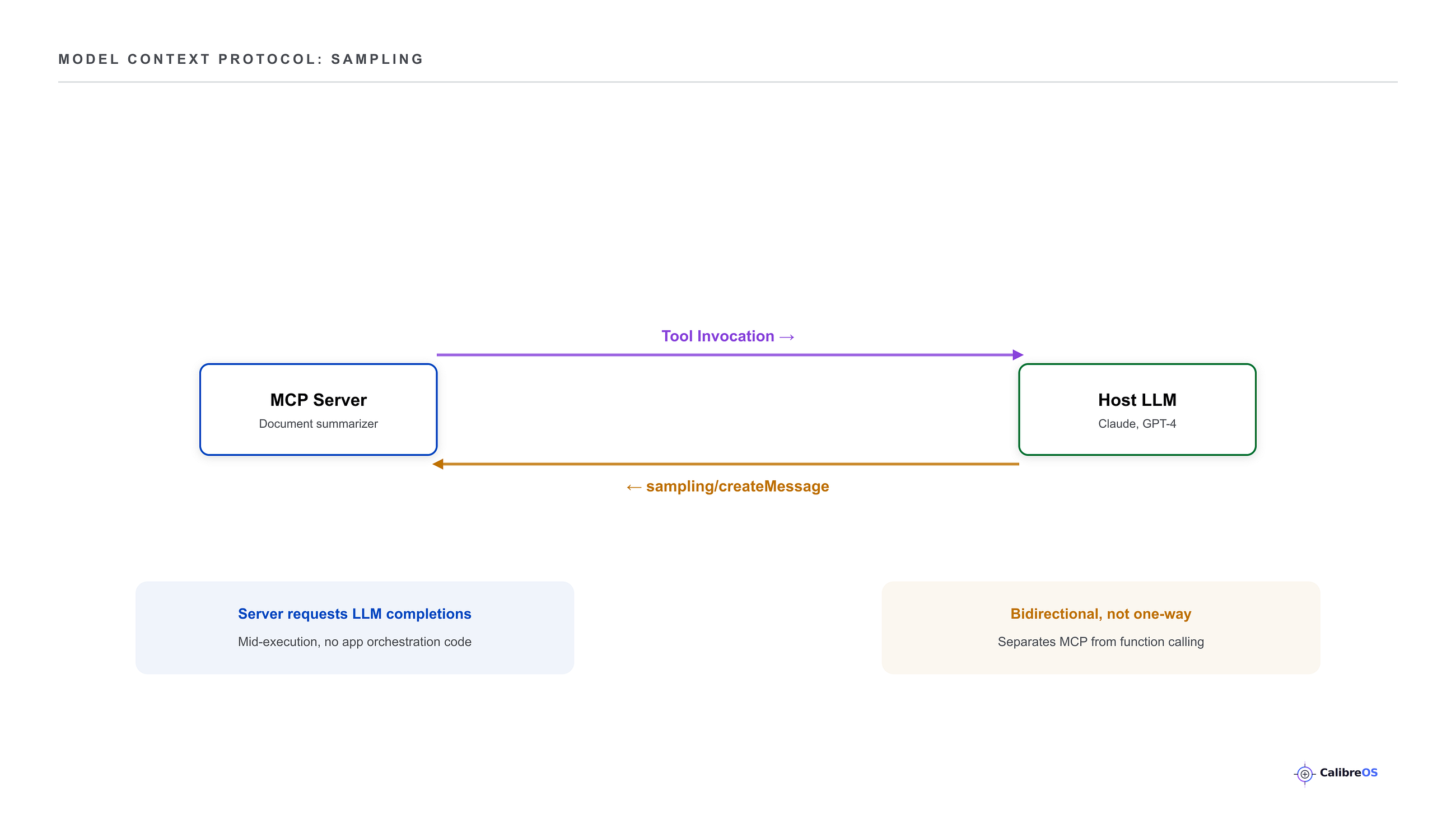
Task: Click the purple arrowhead near Host LLM
Action: 1018,355
